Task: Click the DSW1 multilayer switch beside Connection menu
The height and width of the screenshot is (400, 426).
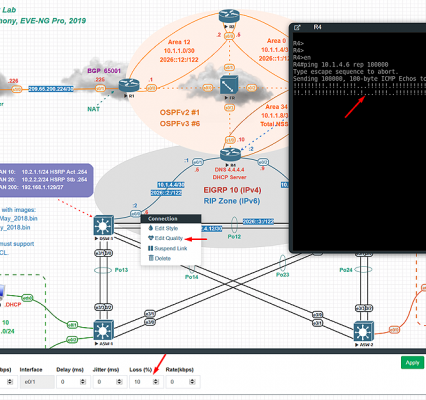Action: pos(103,225)
